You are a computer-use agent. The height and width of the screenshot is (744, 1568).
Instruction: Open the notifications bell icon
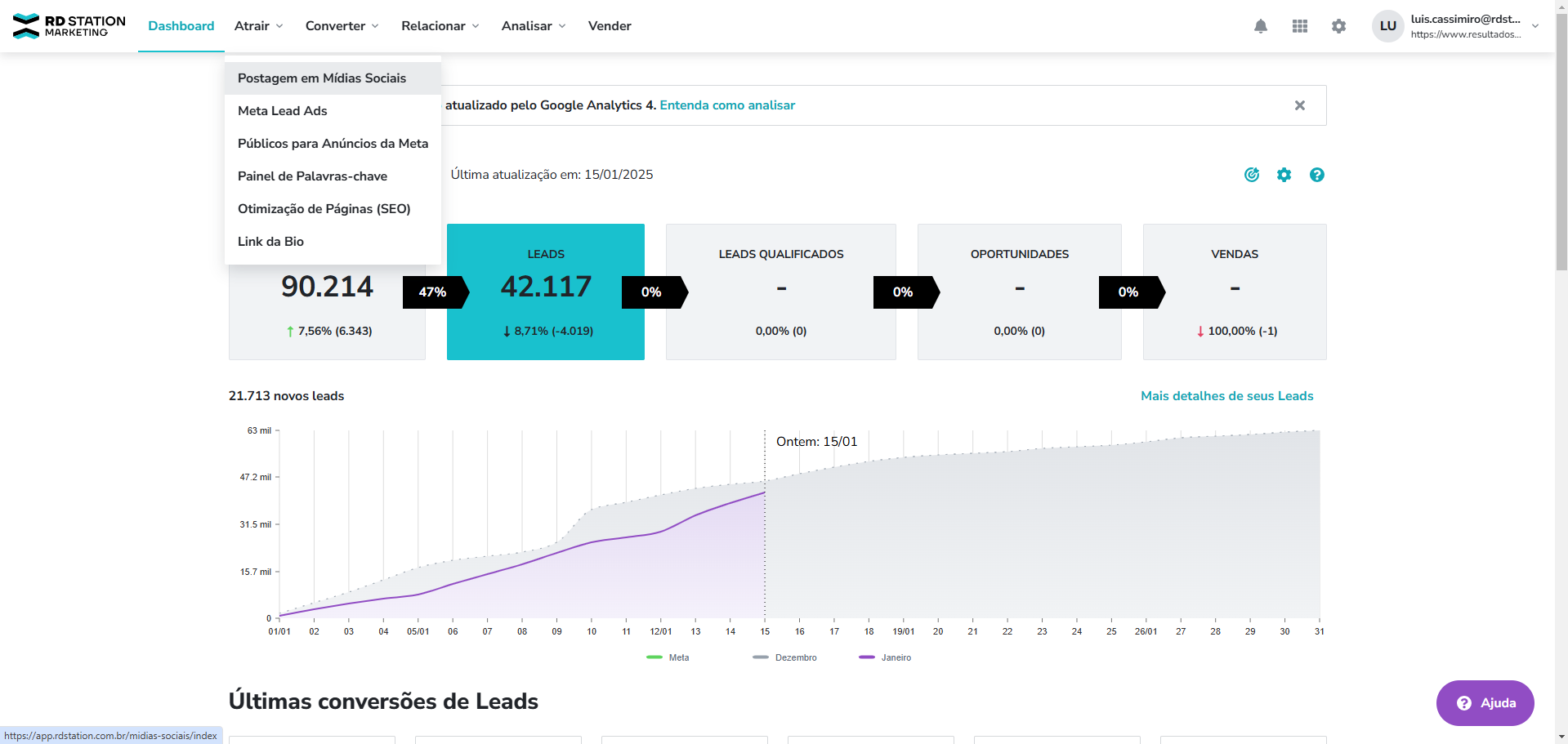coord(1261,26)
